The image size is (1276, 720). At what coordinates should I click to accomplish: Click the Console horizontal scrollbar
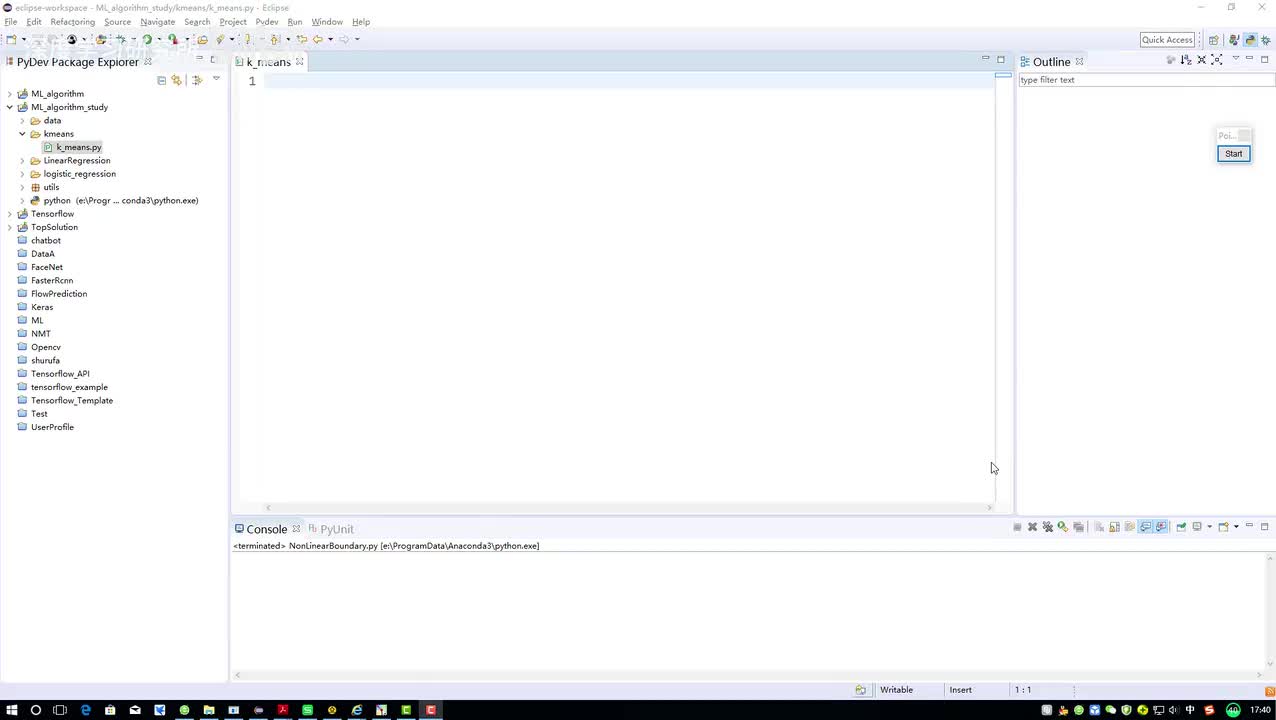(748, 675)
